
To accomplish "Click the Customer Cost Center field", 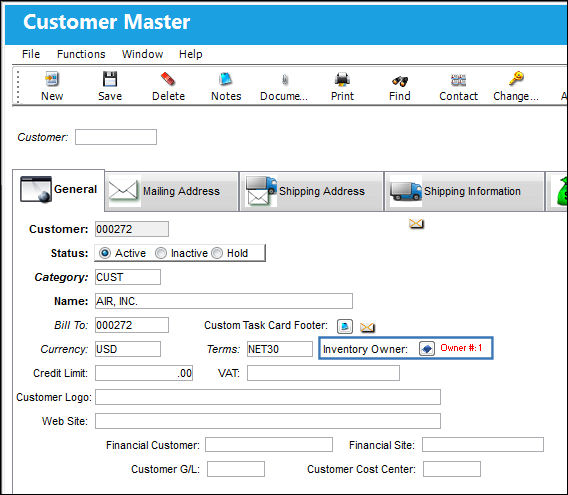I will [x=452, y=469].
